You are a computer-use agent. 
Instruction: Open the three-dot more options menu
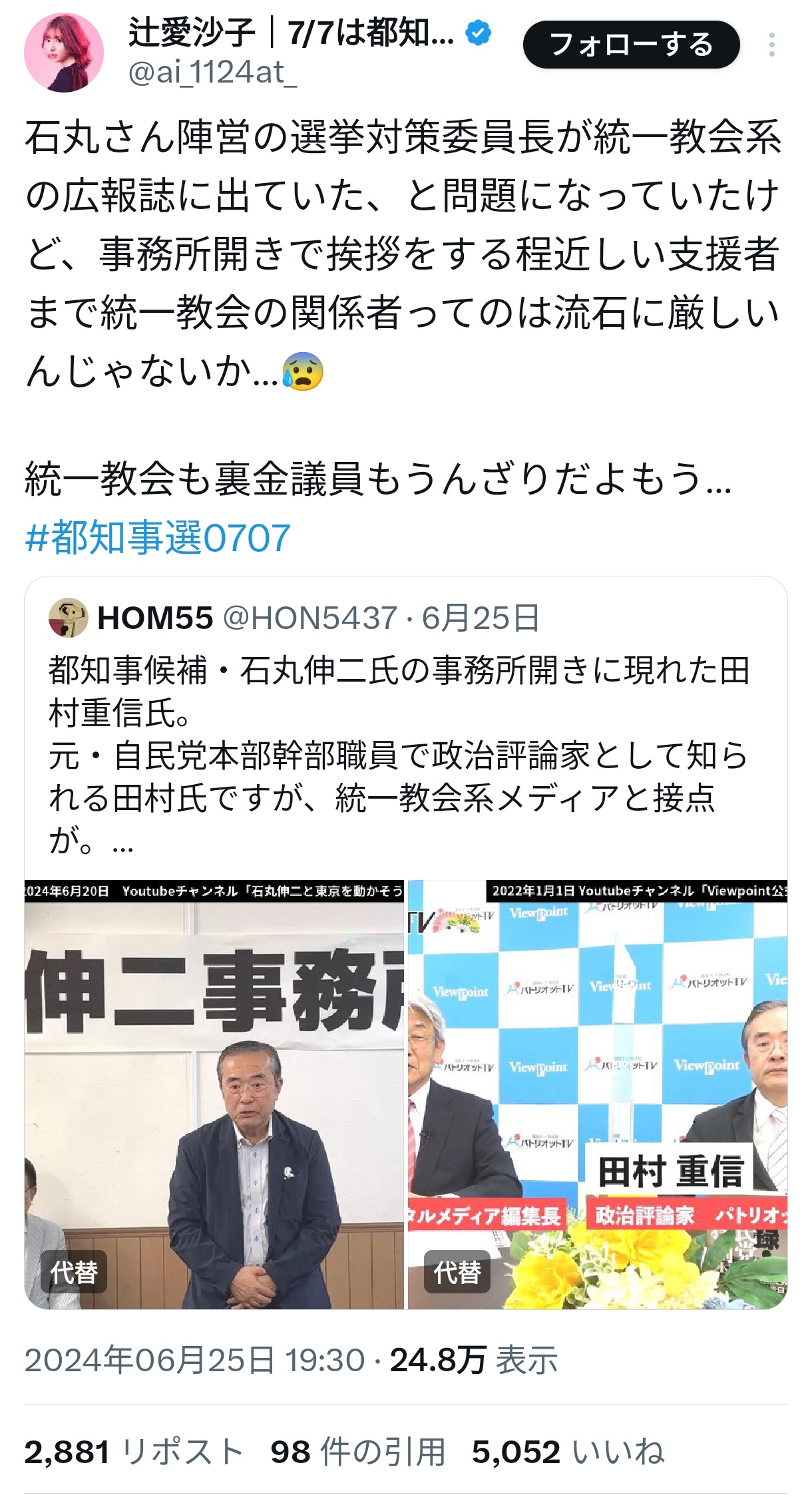771,45
